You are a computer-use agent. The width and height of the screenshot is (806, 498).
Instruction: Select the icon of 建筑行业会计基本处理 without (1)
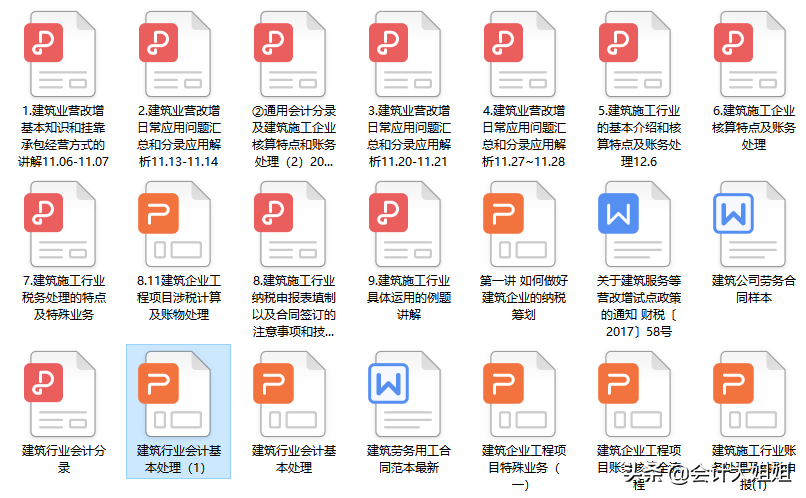tap(291, 394)
